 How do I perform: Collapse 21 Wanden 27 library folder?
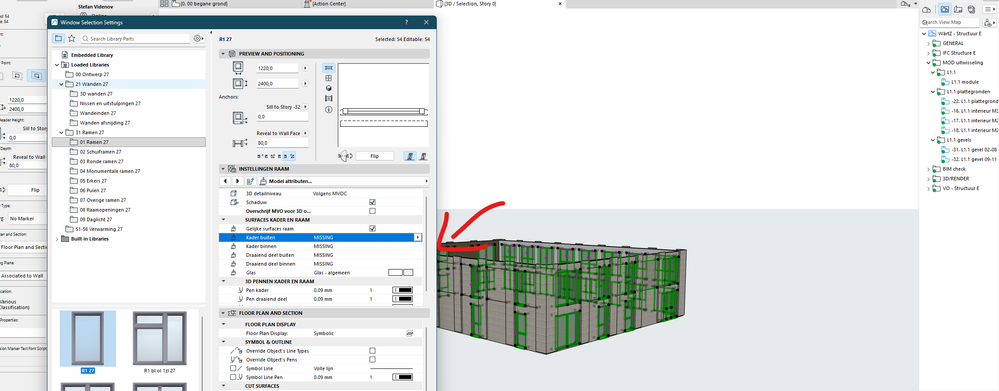tap(61, 84)
